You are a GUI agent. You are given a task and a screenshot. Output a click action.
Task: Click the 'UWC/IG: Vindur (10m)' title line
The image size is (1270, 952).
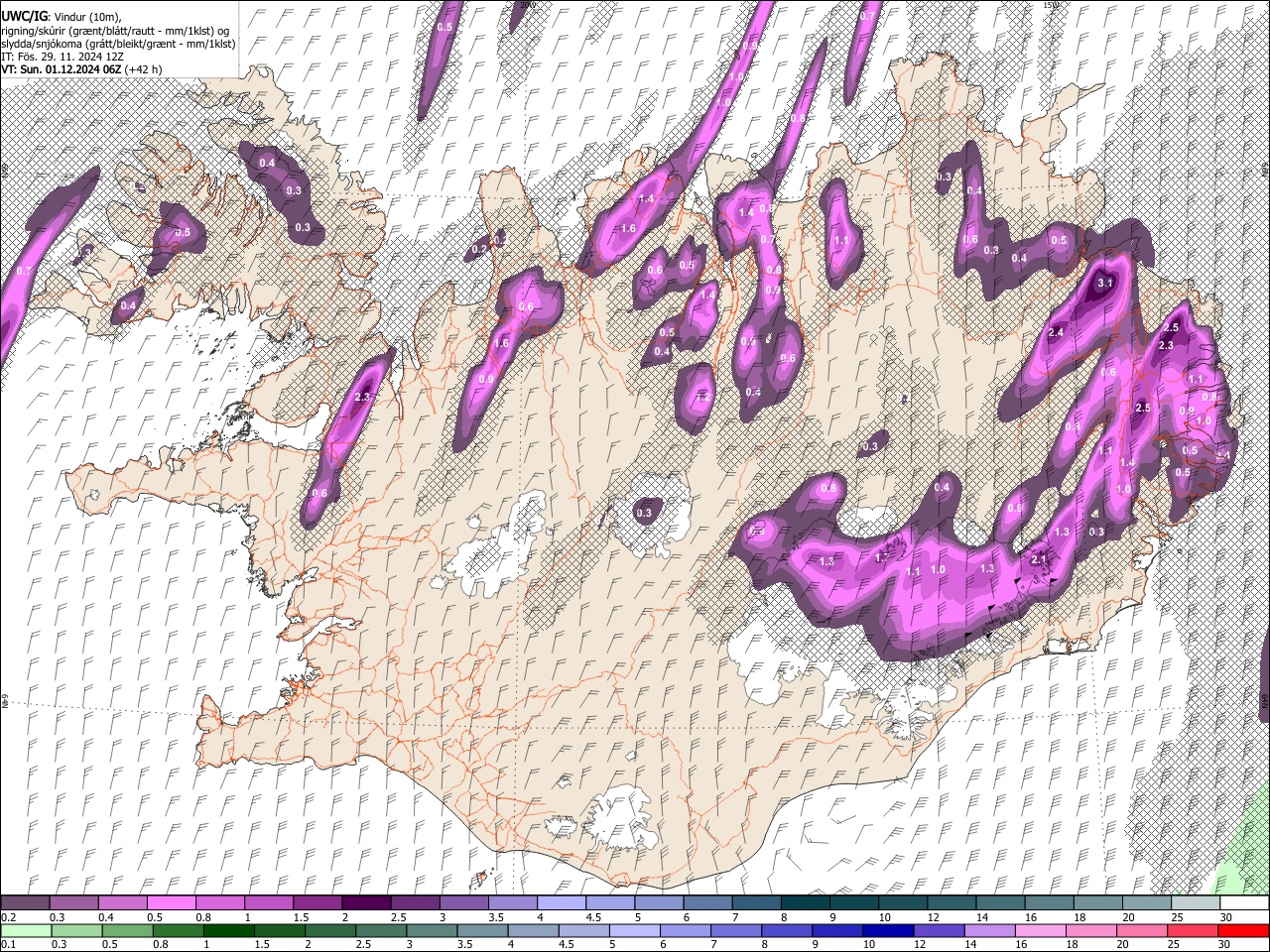[x=63, y=17]
